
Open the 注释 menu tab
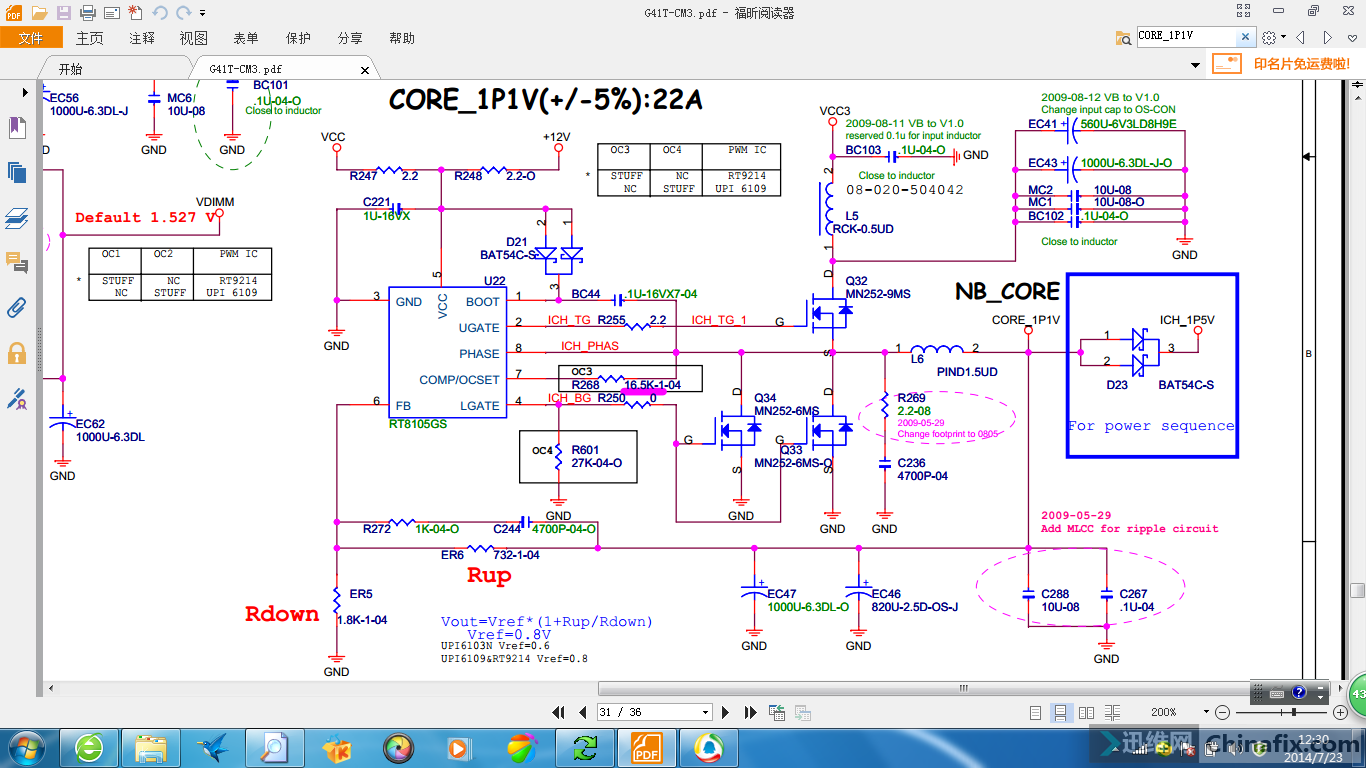pos(142,38)
